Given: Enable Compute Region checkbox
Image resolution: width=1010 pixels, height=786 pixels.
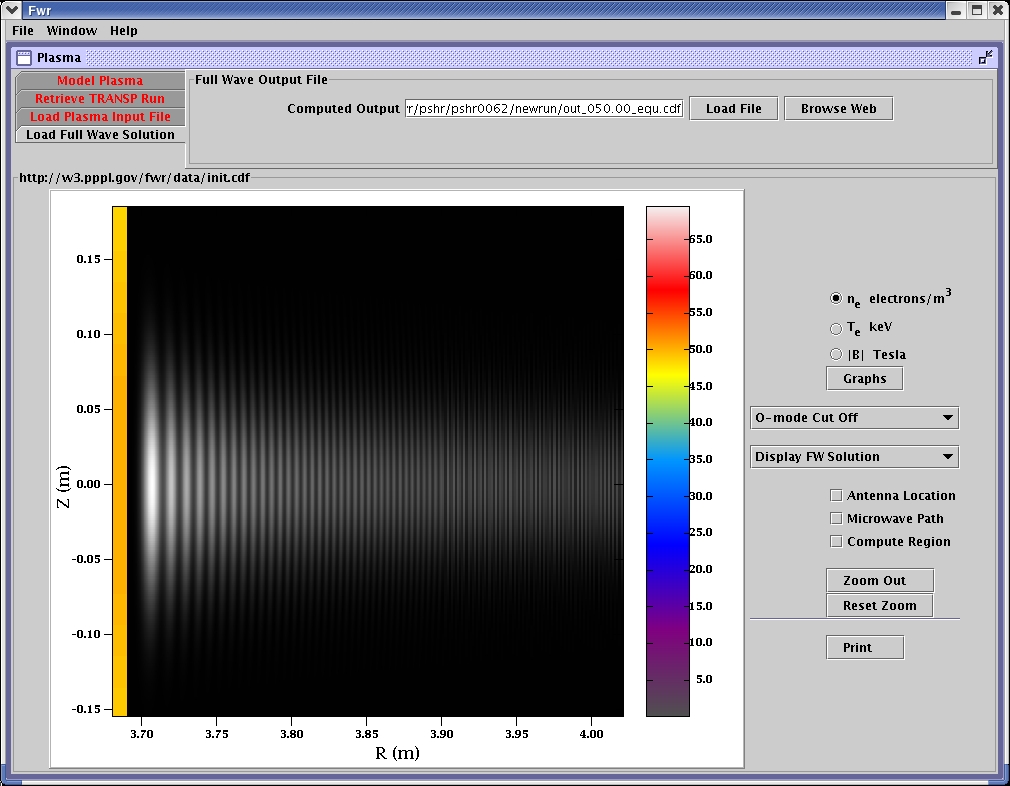Looking at the screenshot, I should coord(836,542).
